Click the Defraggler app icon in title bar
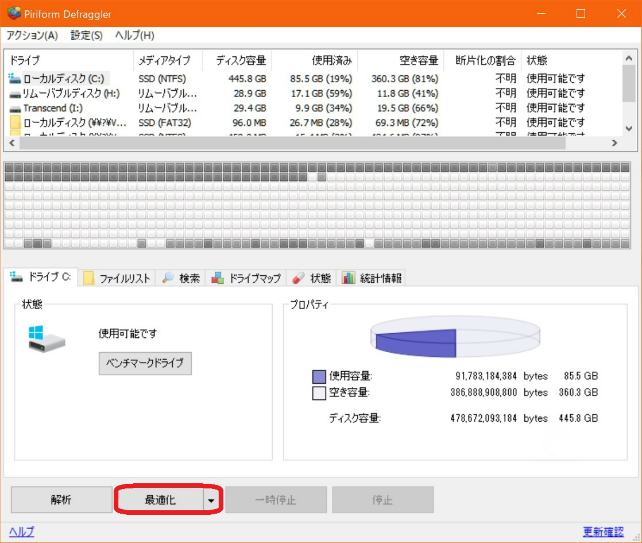The height and width of the screenshot is (543, 642). click(x=14, y=13)
